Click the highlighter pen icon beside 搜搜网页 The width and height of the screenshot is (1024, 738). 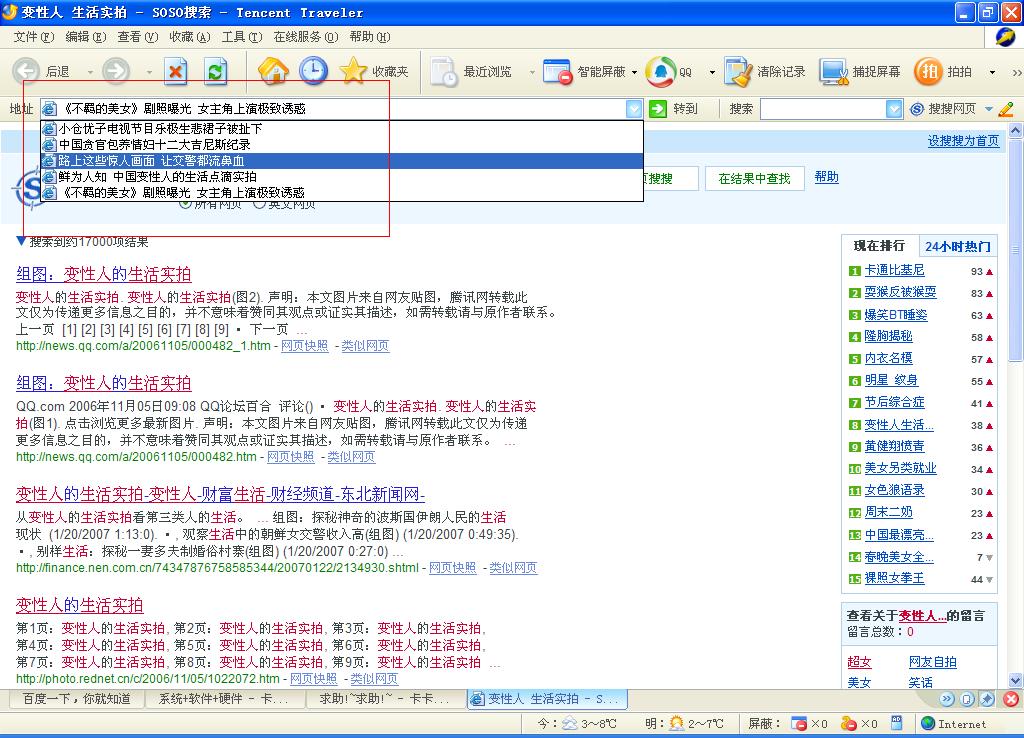[1006, 109]
